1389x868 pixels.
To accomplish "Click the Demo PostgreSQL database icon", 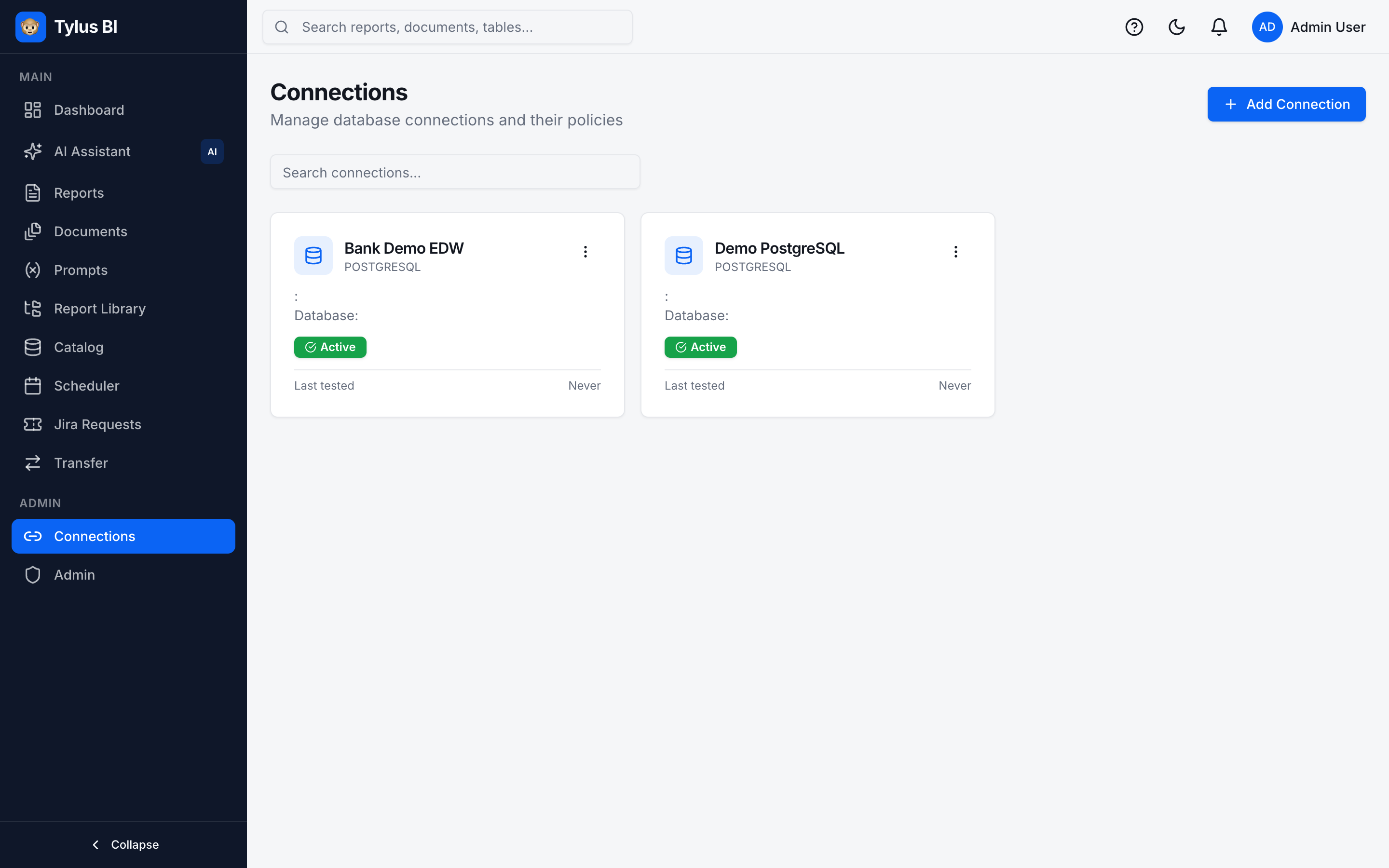I will pos(683,256).
